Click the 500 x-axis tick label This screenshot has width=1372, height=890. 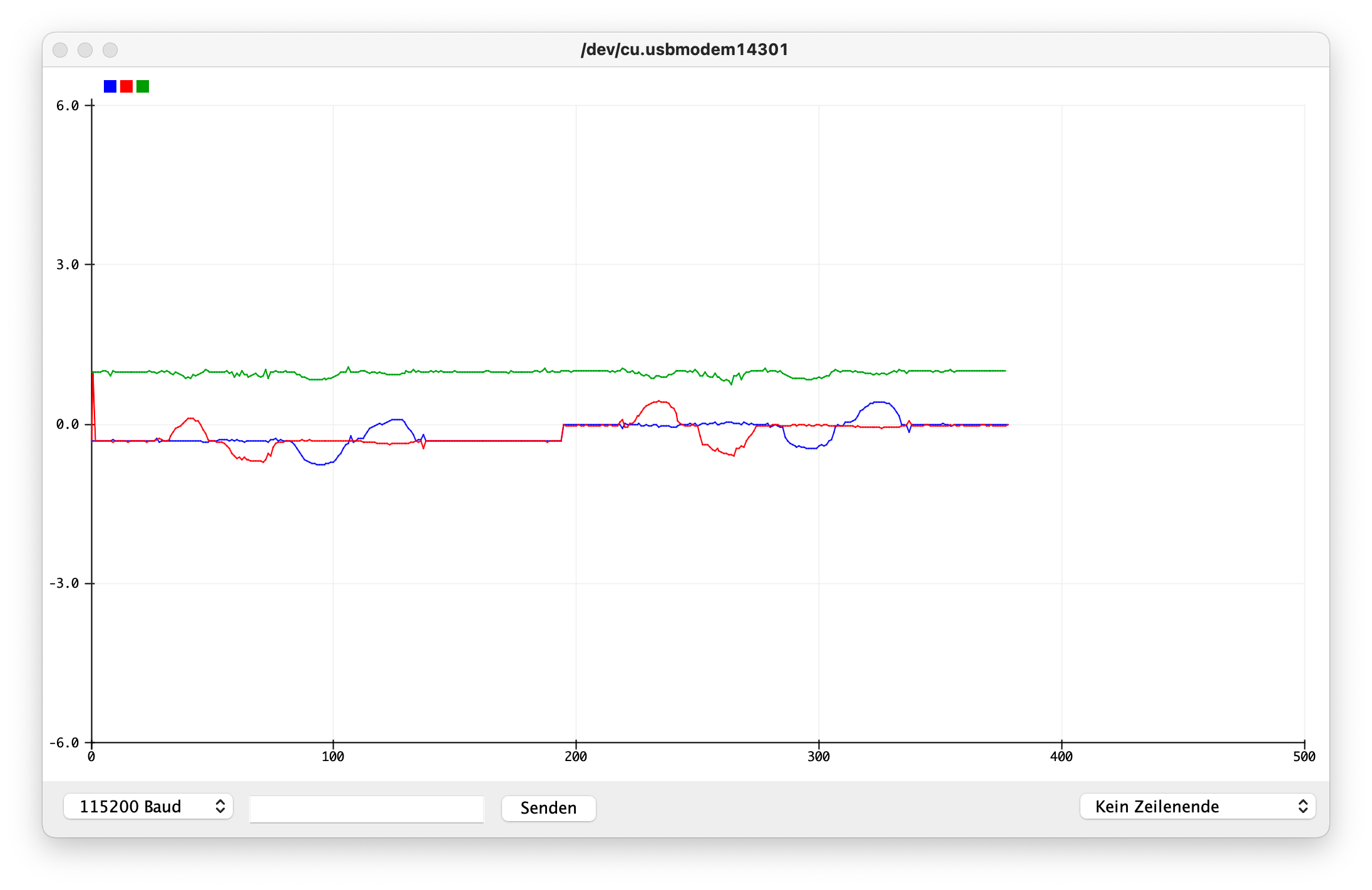(1304, 756)
